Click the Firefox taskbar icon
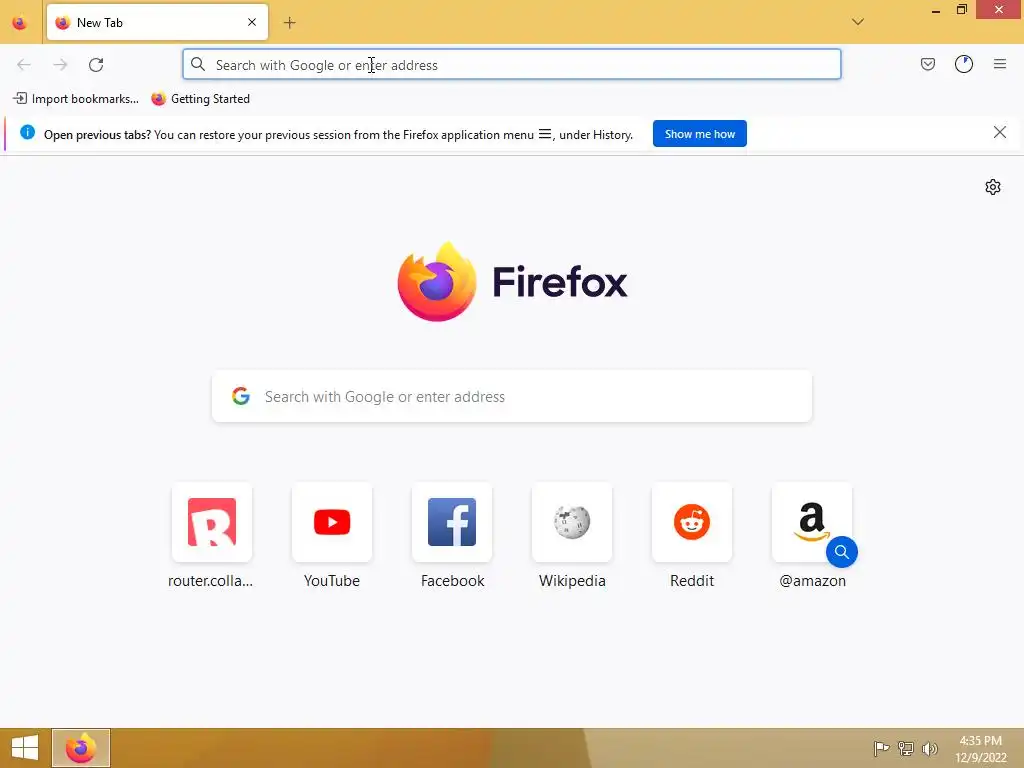 pos(81,748)
